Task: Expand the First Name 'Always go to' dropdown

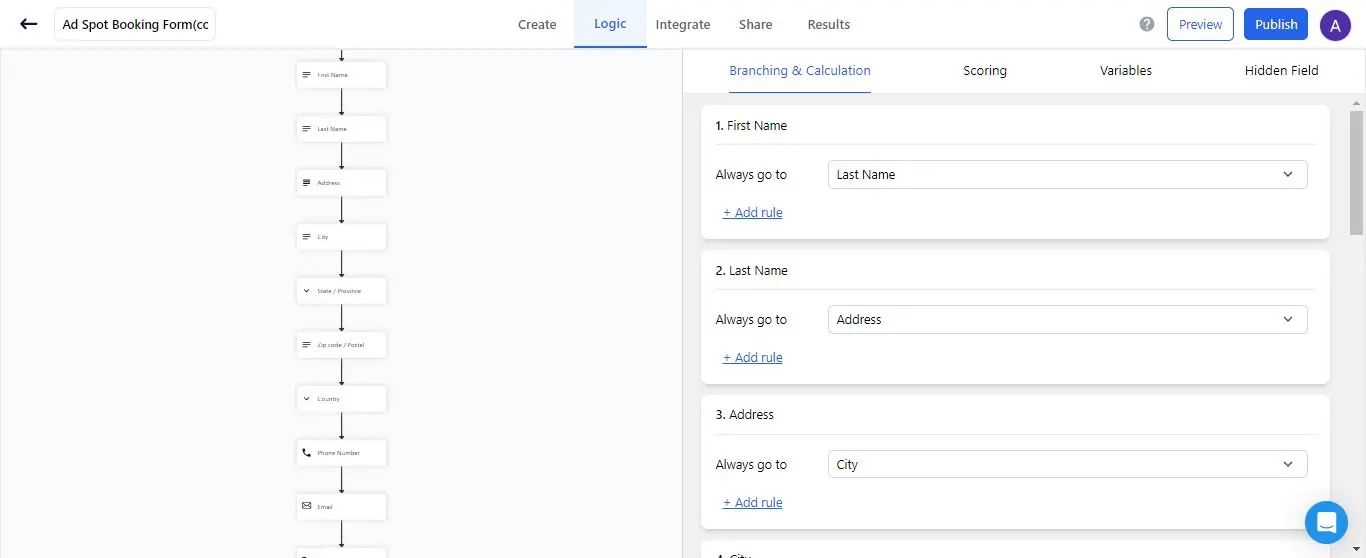Action: coord(1067,175)
